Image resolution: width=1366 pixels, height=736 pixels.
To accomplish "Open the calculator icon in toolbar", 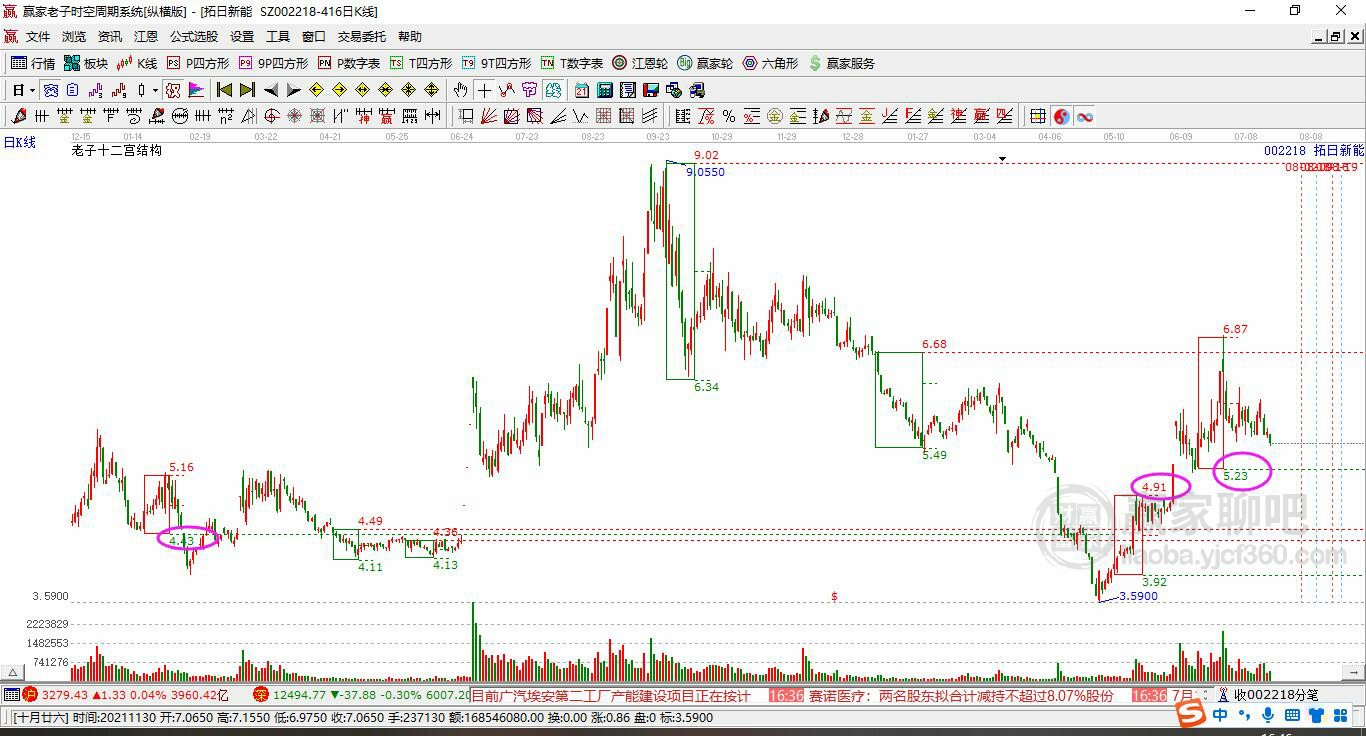I will pyautogui.click(x=605, y=90).
